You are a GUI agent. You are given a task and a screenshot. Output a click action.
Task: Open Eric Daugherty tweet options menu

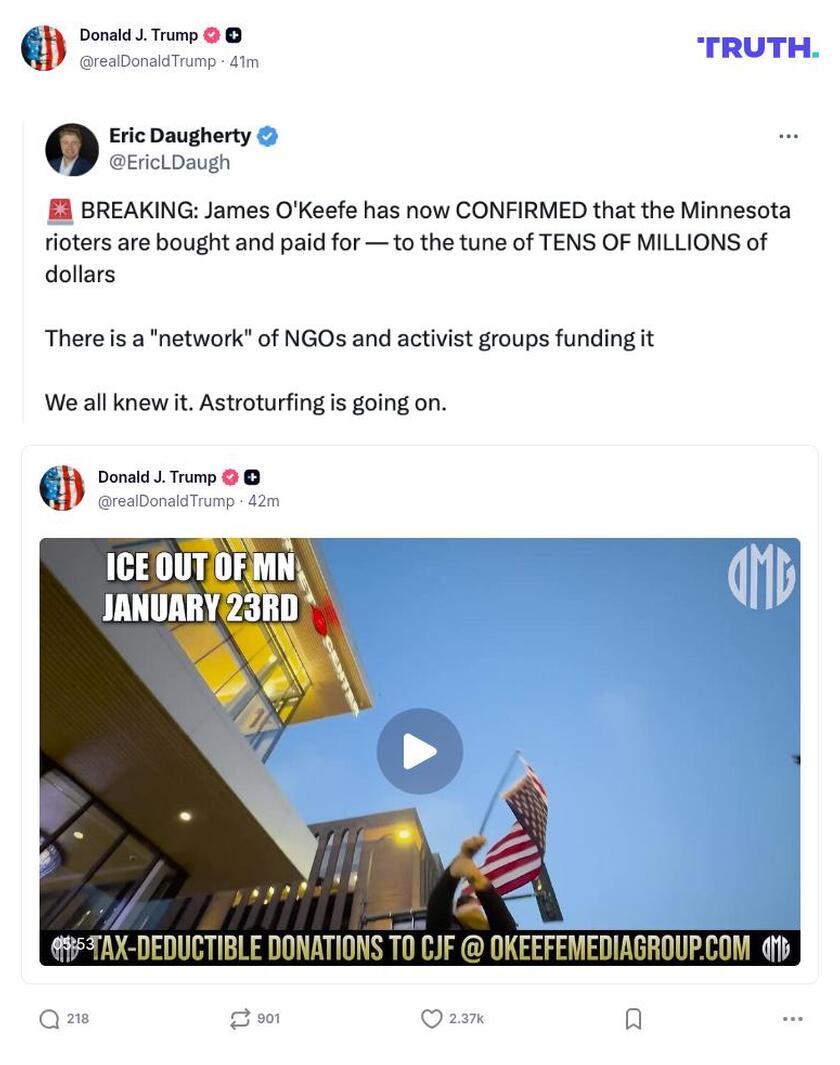[x=788, y=137]
